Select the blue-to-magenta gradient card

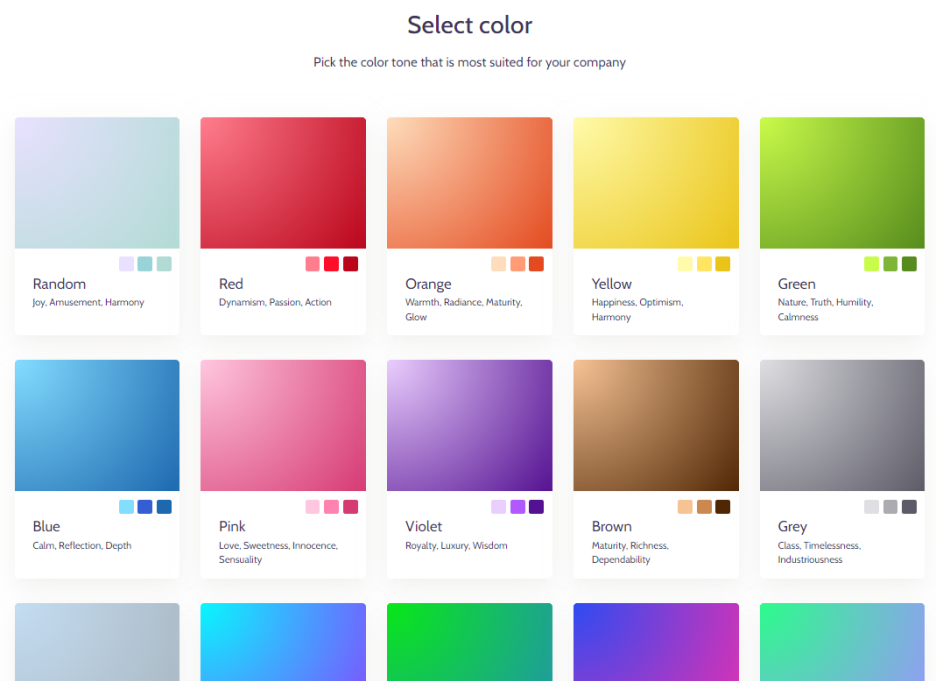pos(656,642)
